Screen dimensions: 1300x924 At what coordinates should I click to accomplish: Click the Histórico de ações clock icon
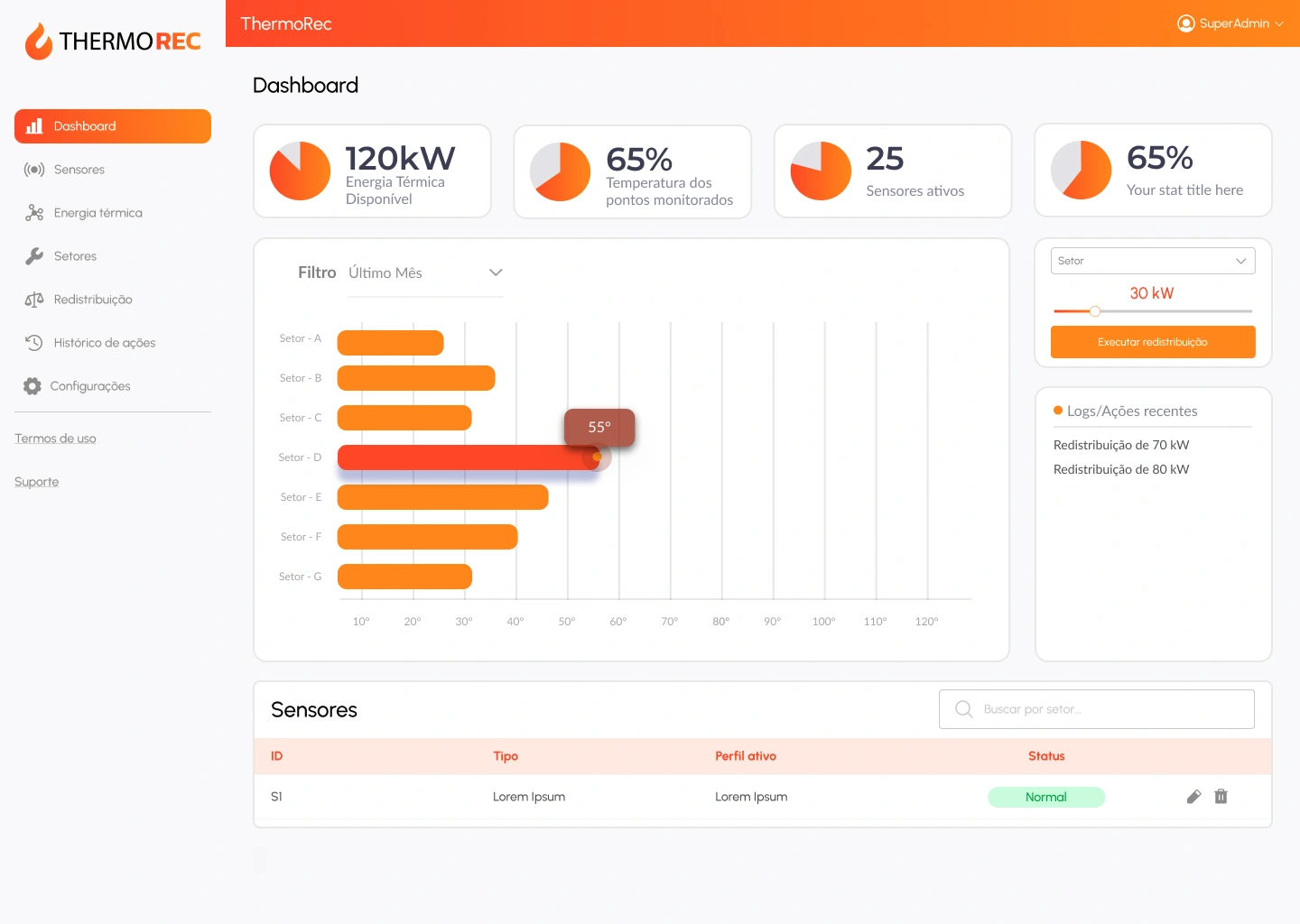click(x=34, y=343)
